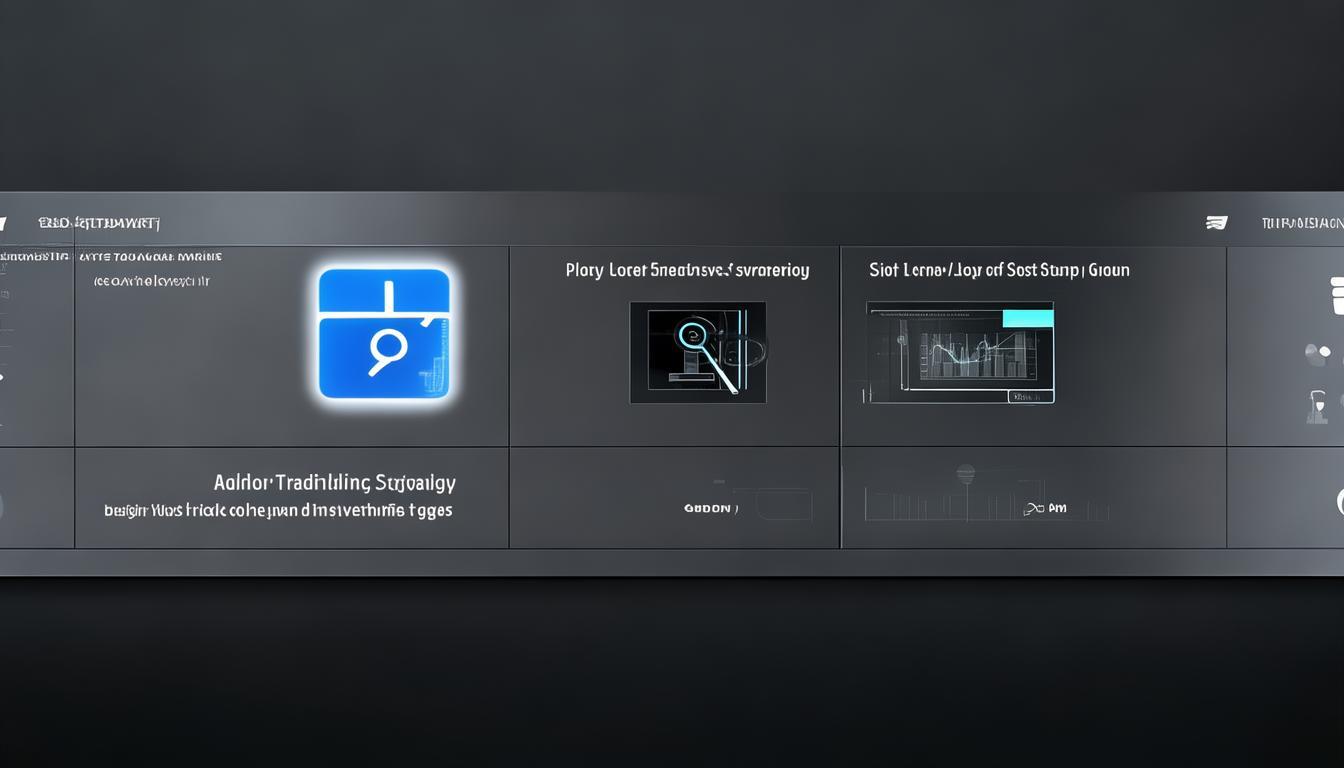The height and width of the screenshot is (768, 1344).
Task: Click the partial circle icon at bottom right
Action: [x=1338, y=502]
